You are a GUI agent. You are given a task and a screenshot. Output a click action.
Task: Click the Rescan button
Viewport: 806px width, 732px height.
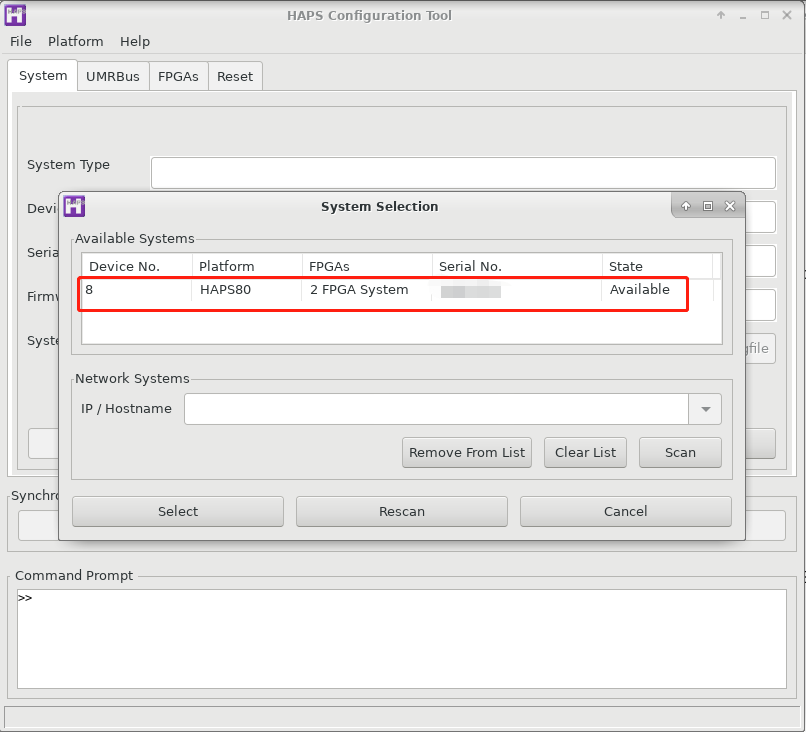pos(401,511)
